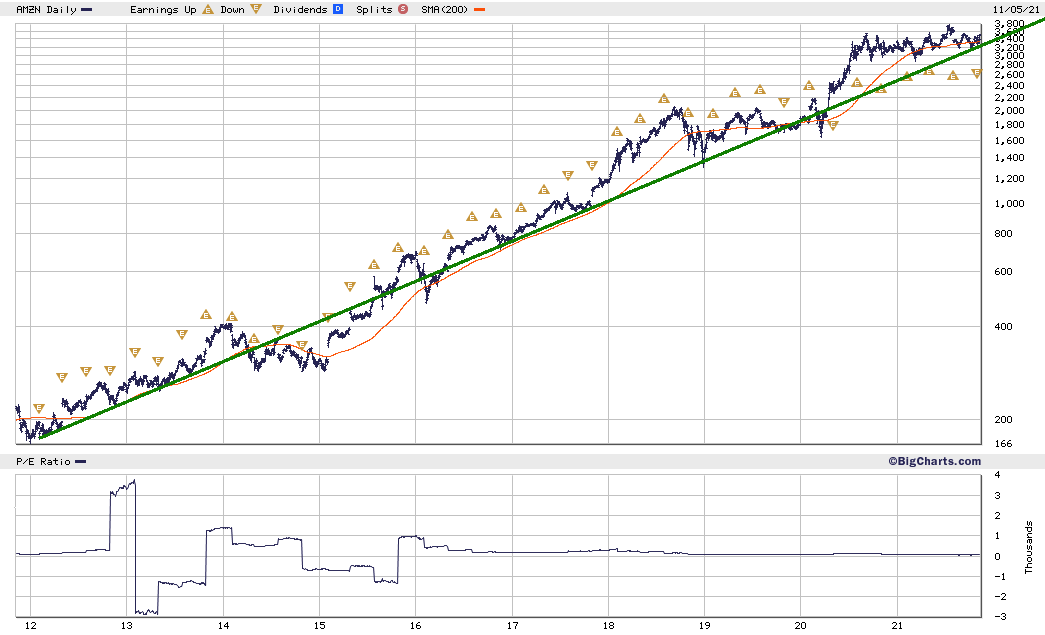Click the Earnings Down triangle legend icon
The width and height of the screenshot is (1045, 635).
pyautogui.click(x=255, y=9)
